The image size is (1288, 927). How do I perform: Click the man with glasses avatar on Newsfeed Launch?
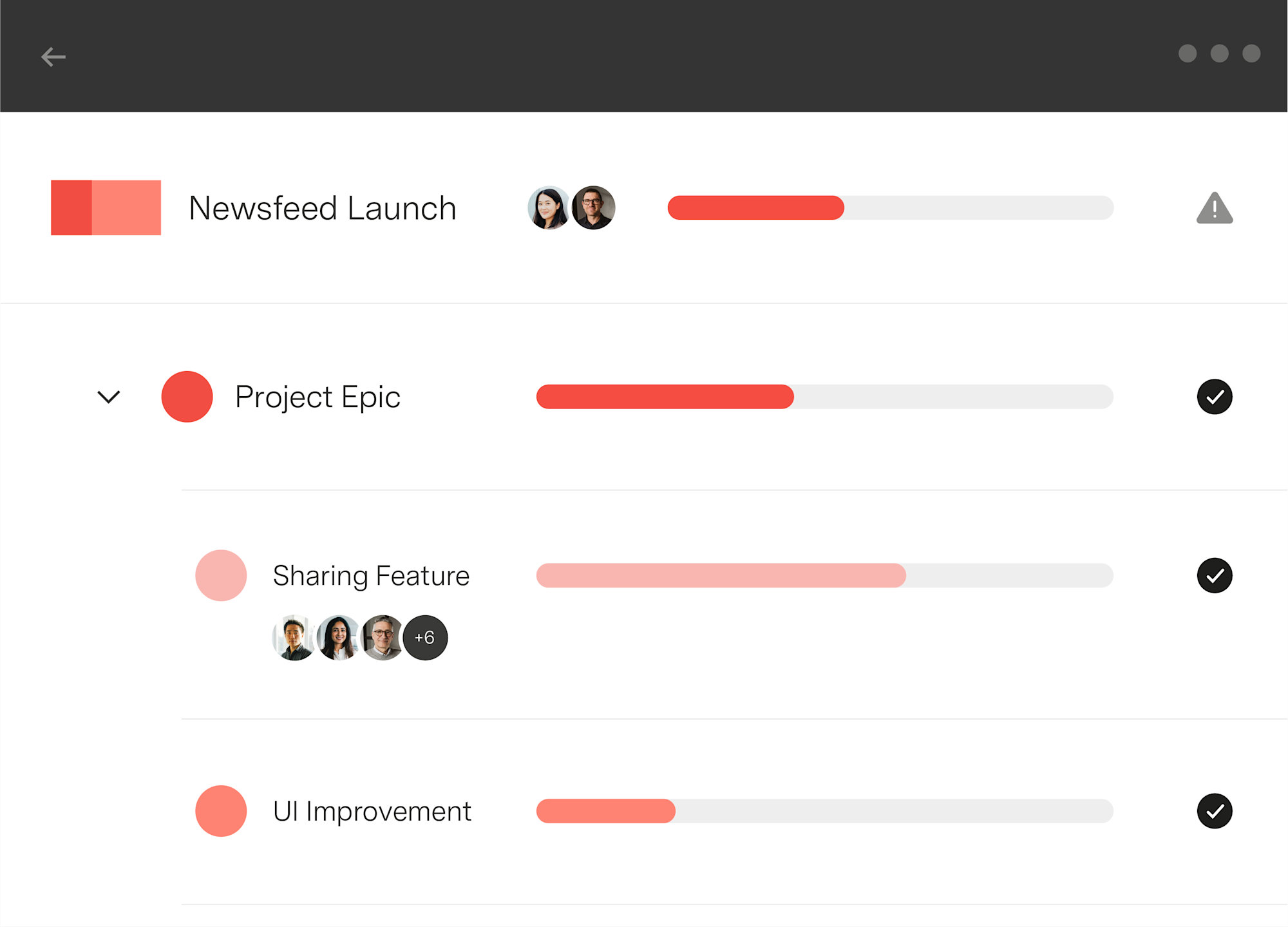point(594,208)
